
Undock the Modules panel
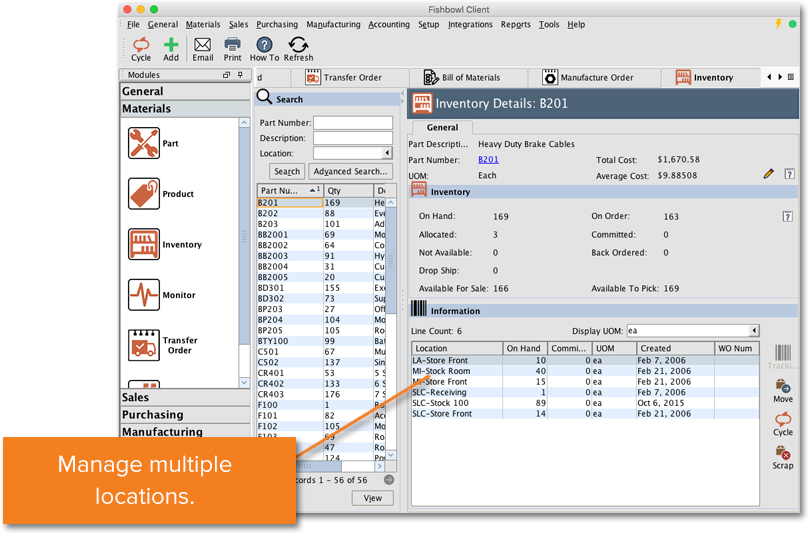pyautogui.click(x=226, y=75)
